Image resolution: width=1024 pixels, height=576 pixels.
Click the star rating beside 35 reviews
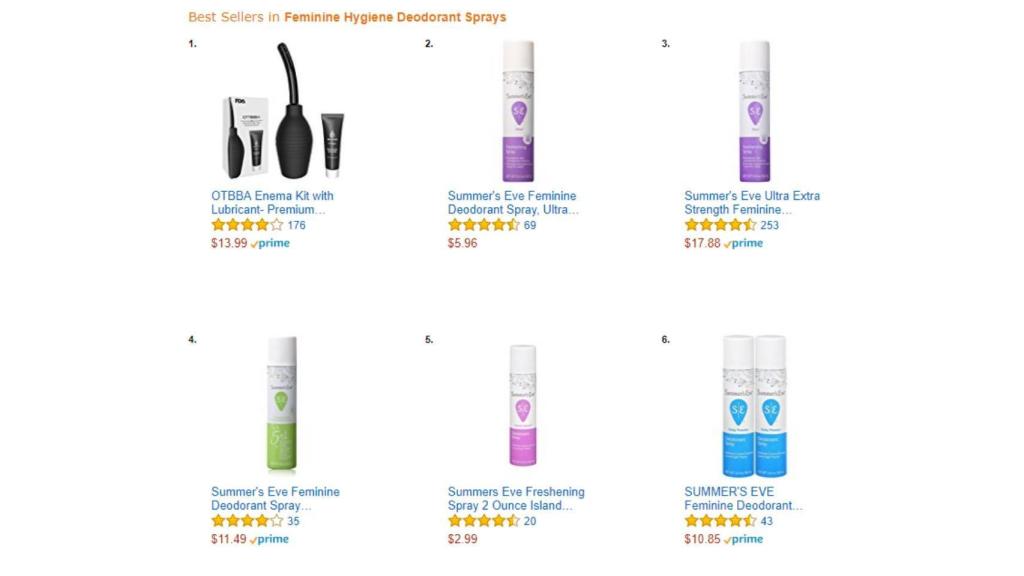[247, 521]
